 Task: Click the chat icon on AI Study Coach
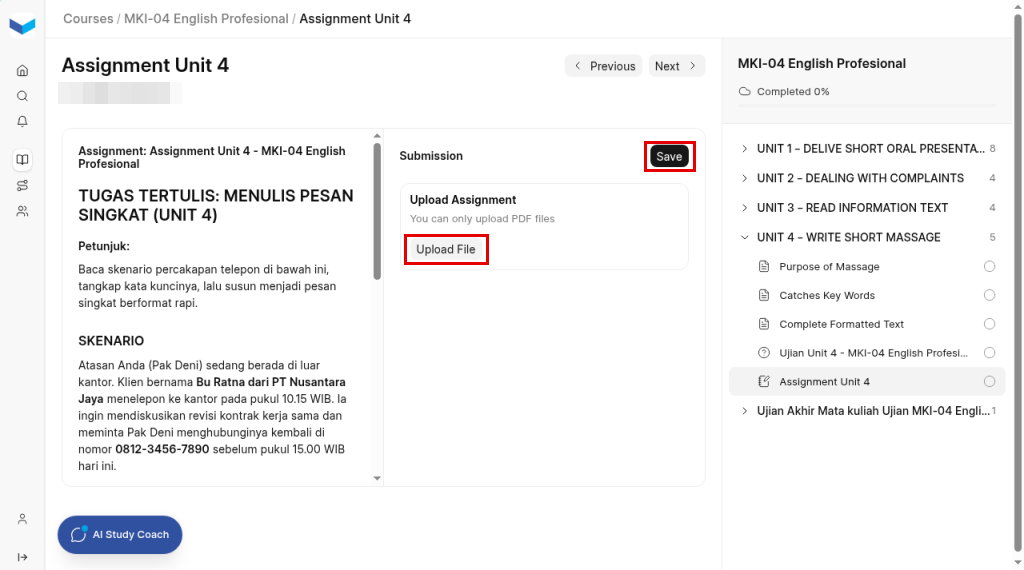(x=78, y=534)
